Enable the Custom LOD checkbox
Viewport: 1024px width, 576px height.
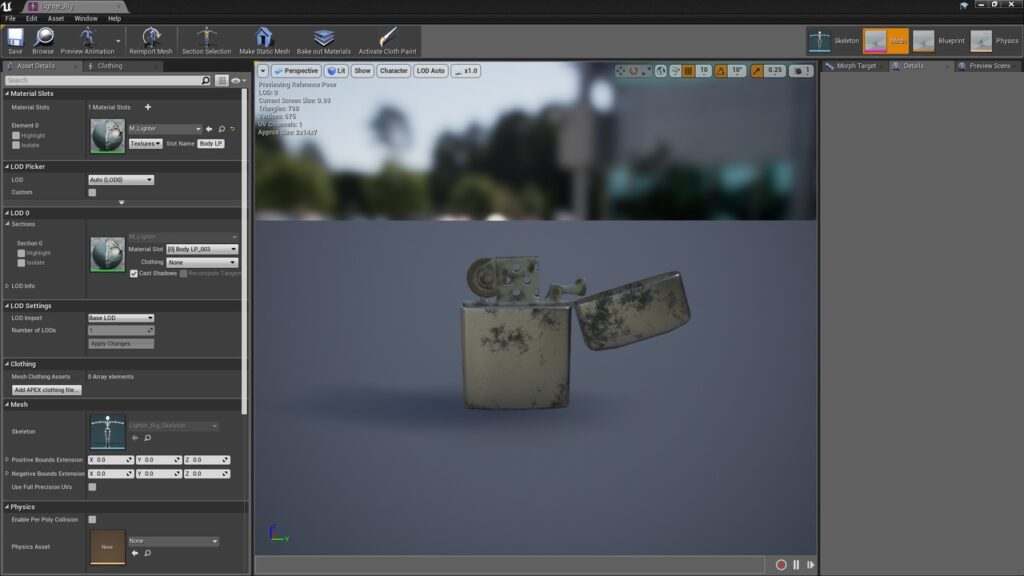(92, 192)
